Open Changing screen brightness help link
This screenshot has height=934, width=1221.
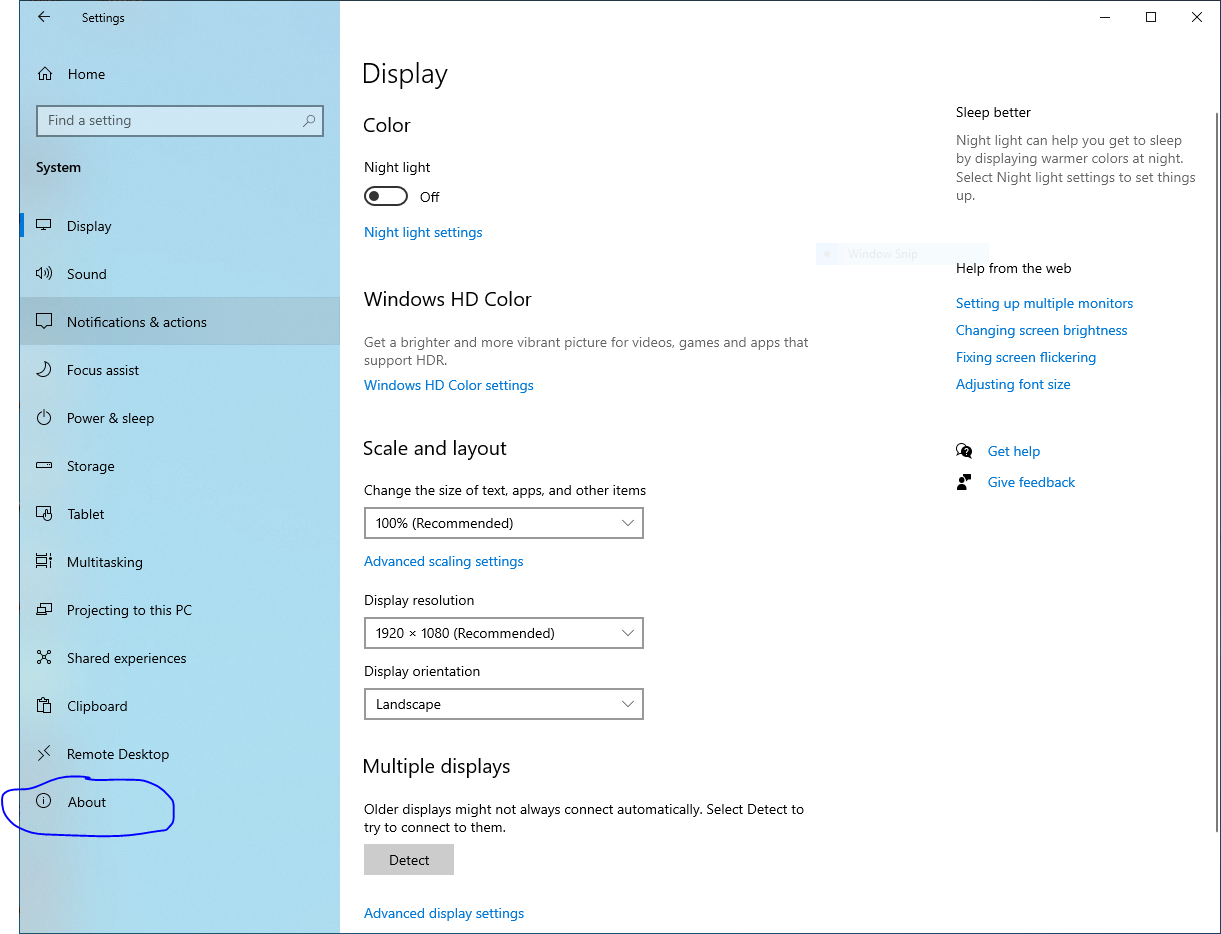click(1042, 330)
